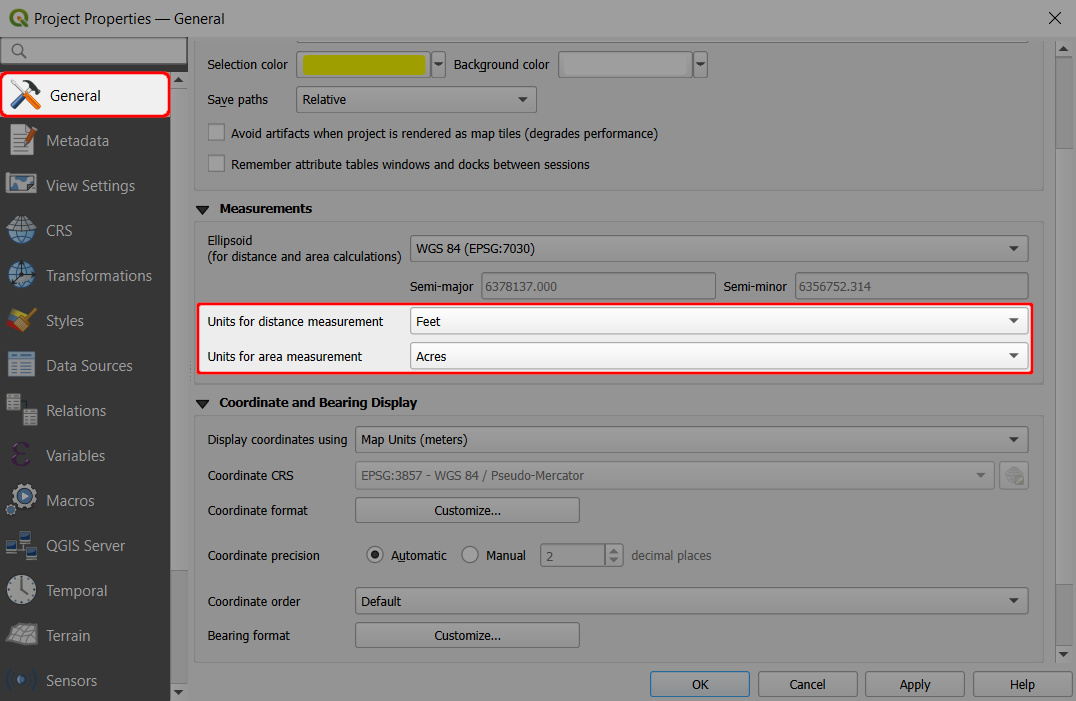Image resolution: width=1076 pixels, height=701 pixels.
Task: Go to the Relations tab
Action: [85, 410]
